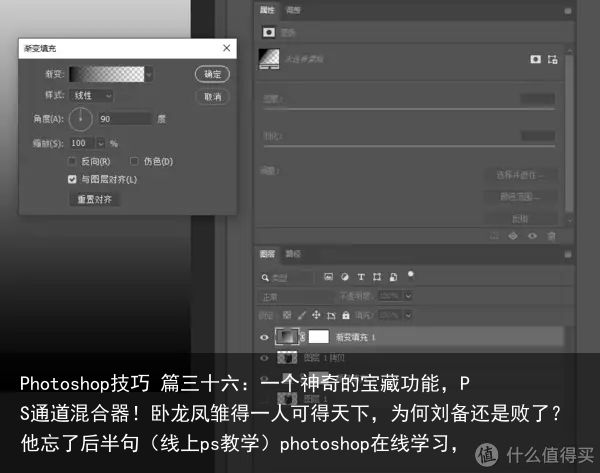600x473 pixels.
Task: Toggle the mask eye icon in Properties
Action: pos(532,236)
